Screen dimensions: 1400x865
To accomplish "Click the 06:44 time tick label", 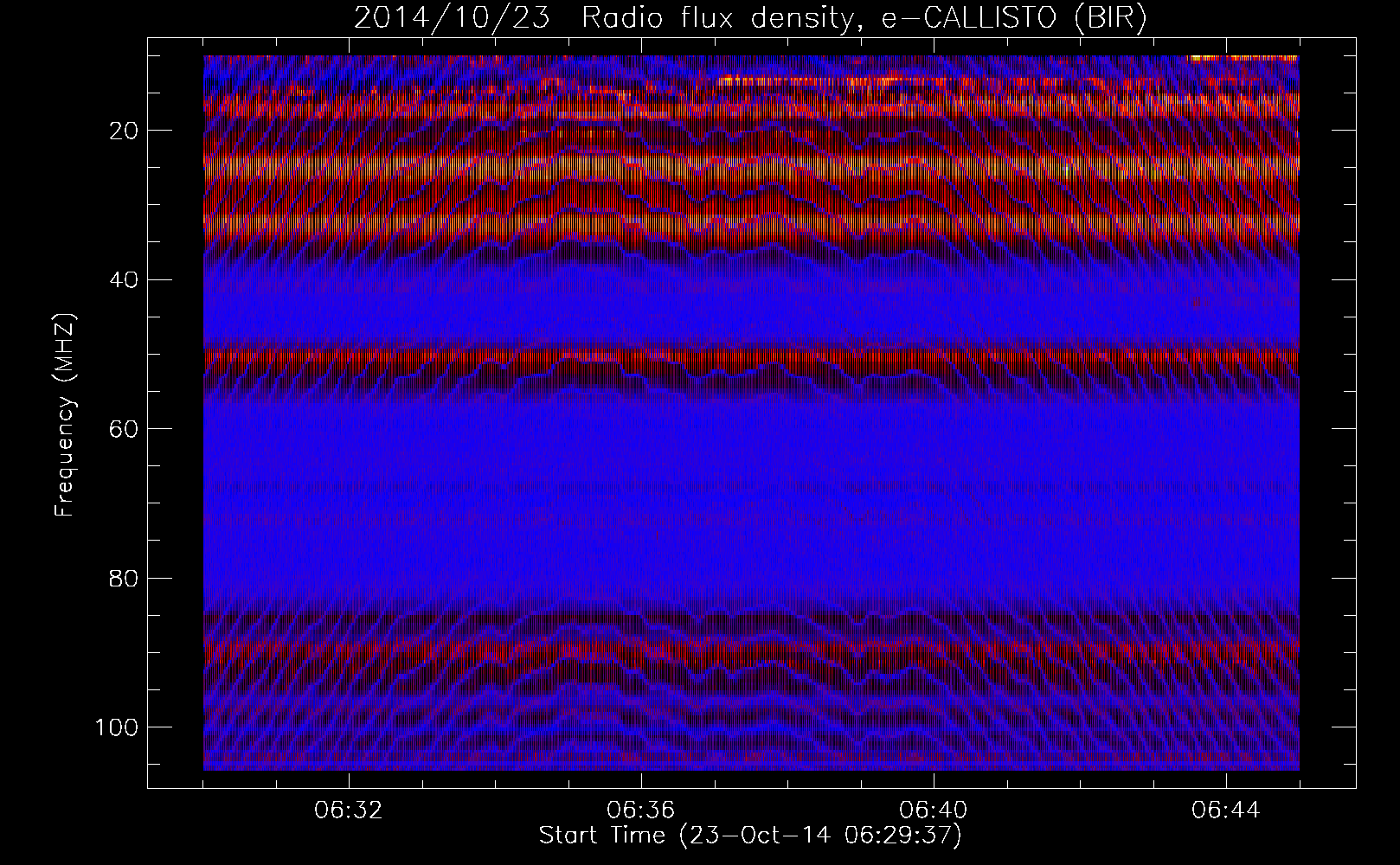I will [1226, 811].
